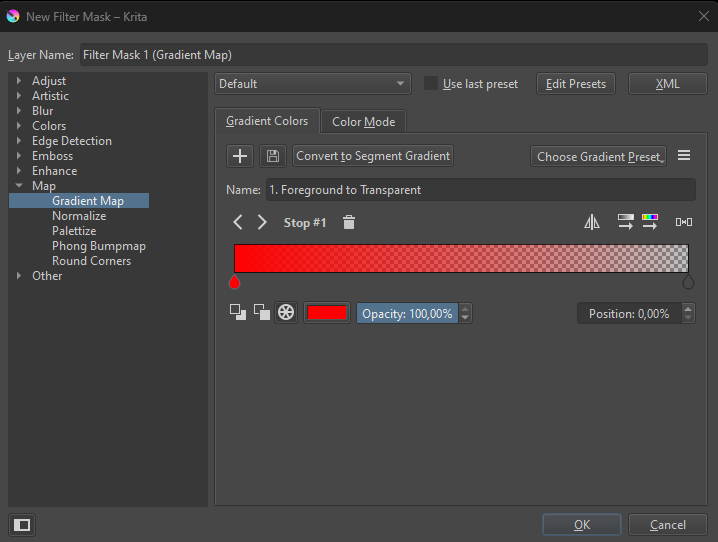Click Convert to Segment Gradient button
This screenshot has width=718, height=542.
point(373,156)
